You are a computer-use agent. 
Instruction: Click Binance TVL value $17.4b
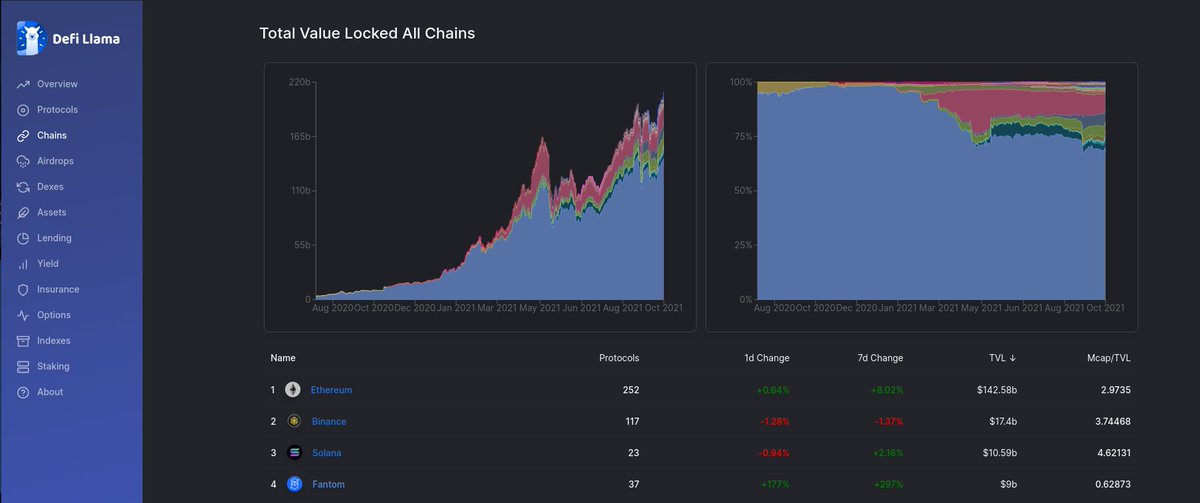(x=1003, y=421)
